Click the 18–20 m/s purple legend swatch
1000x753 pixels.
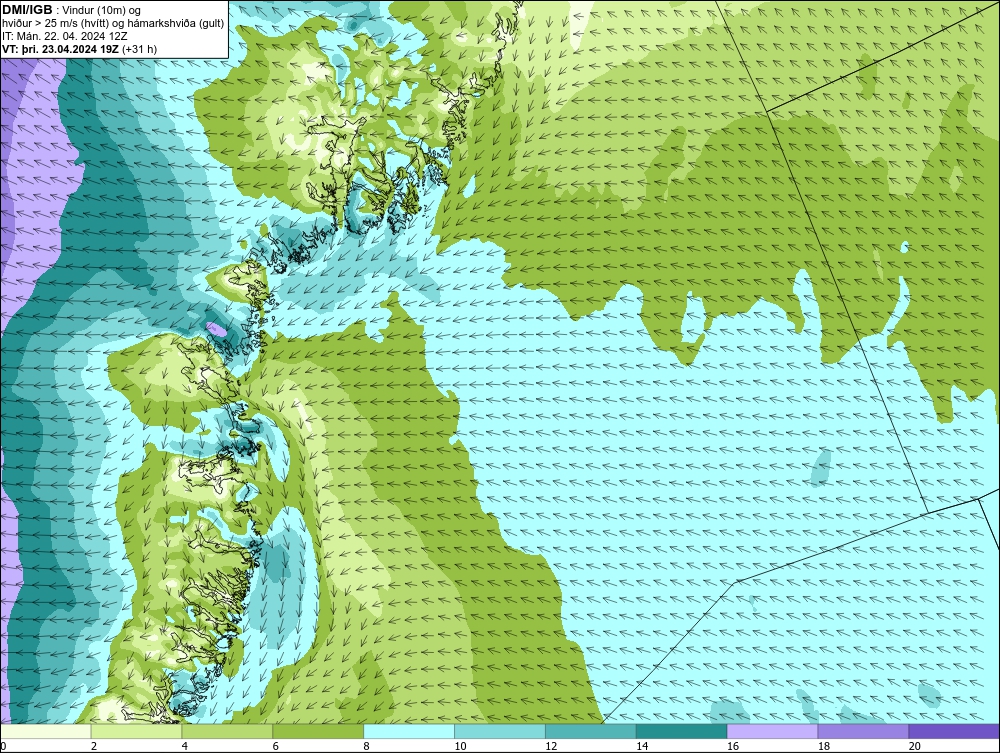coord(864,731)
